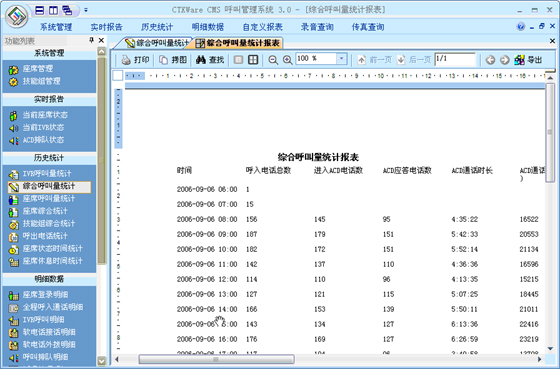Switch to the cascaded windows layout icon
Image resolution: width=560 pixels, height=369 pixels.
pyautogui.click(x=67, y=10)
